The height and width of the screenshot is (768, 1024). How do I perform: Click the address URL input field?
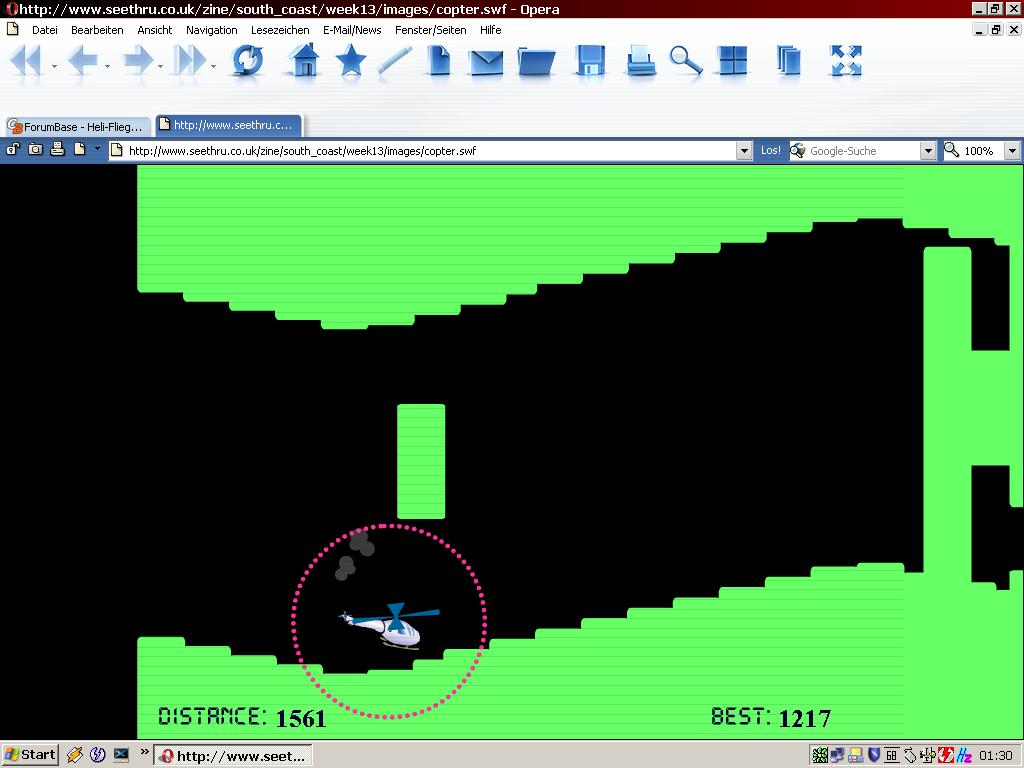pyautogui.click(x=431, y=151)
